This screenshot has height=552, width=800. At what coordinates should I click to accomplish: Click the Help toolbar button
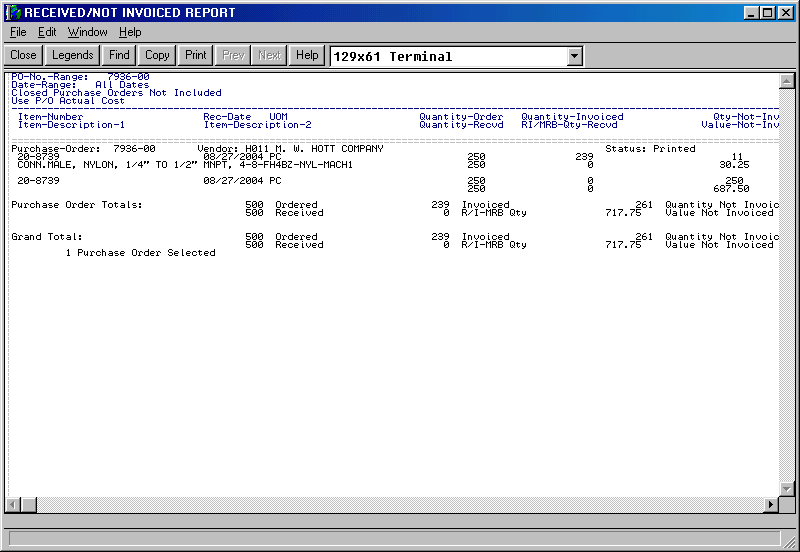coord(307,55)
